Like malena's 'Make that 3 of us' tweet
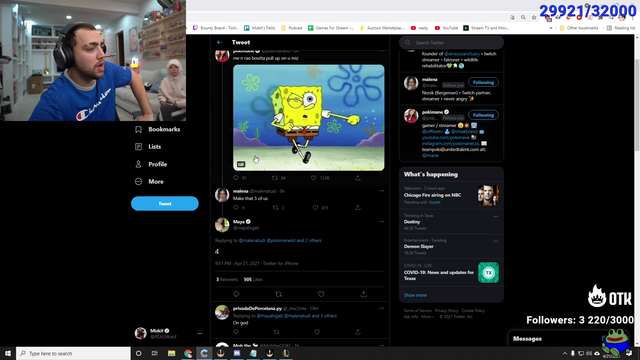This screenshot has height=360, width=640. (316, 208)
